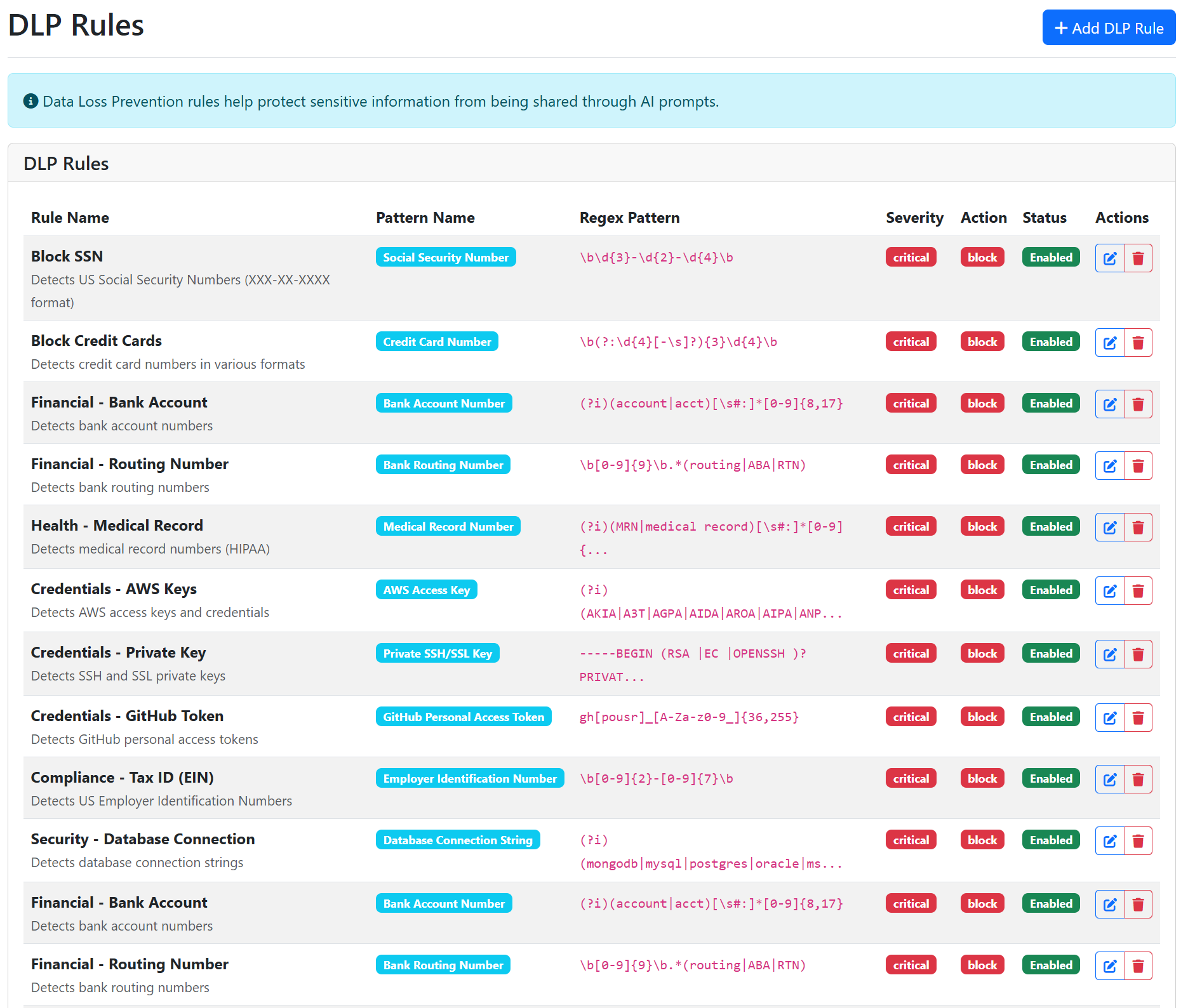1195x1008 pixels.
Task: Click the SSN regex pattern text
Action: (656, 257)
